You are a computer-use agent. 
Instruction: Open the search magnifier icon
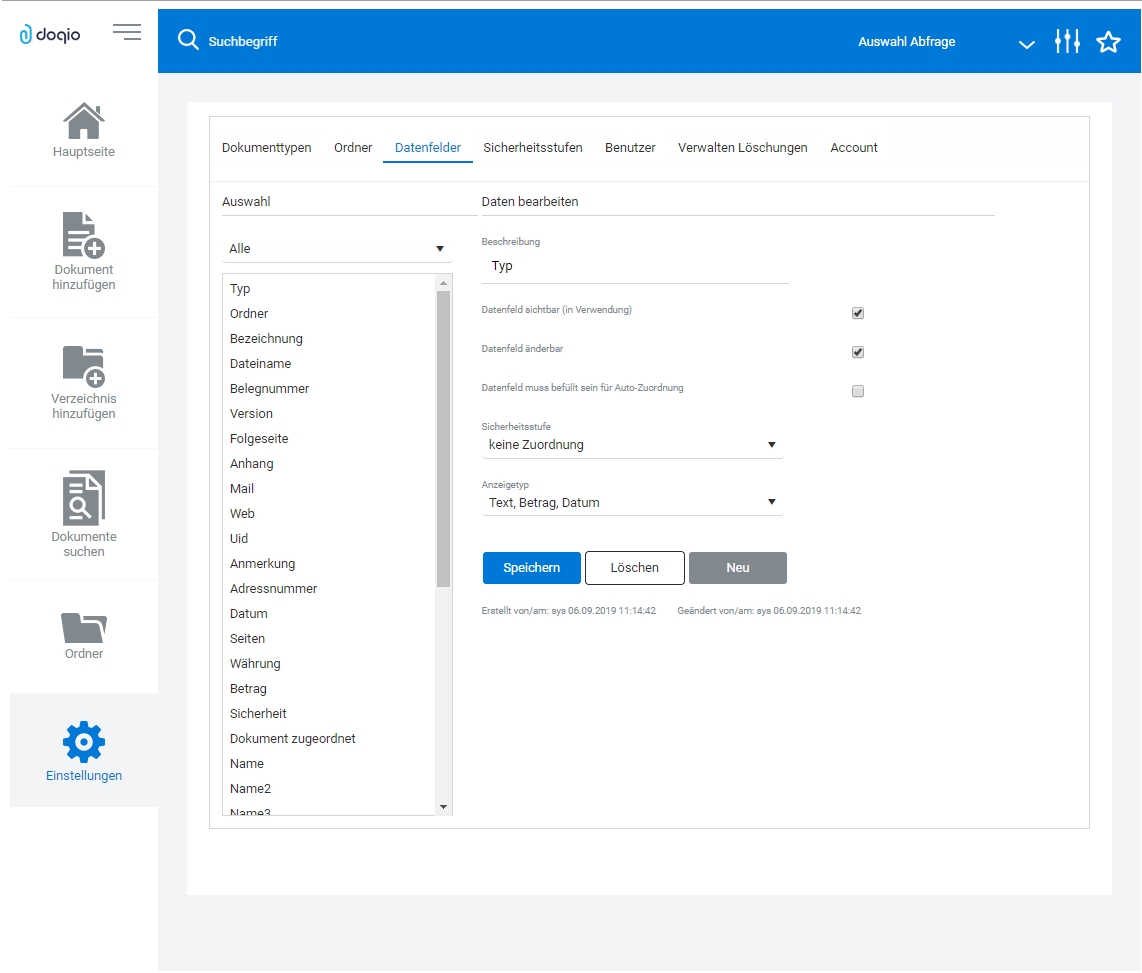[188, 41]
